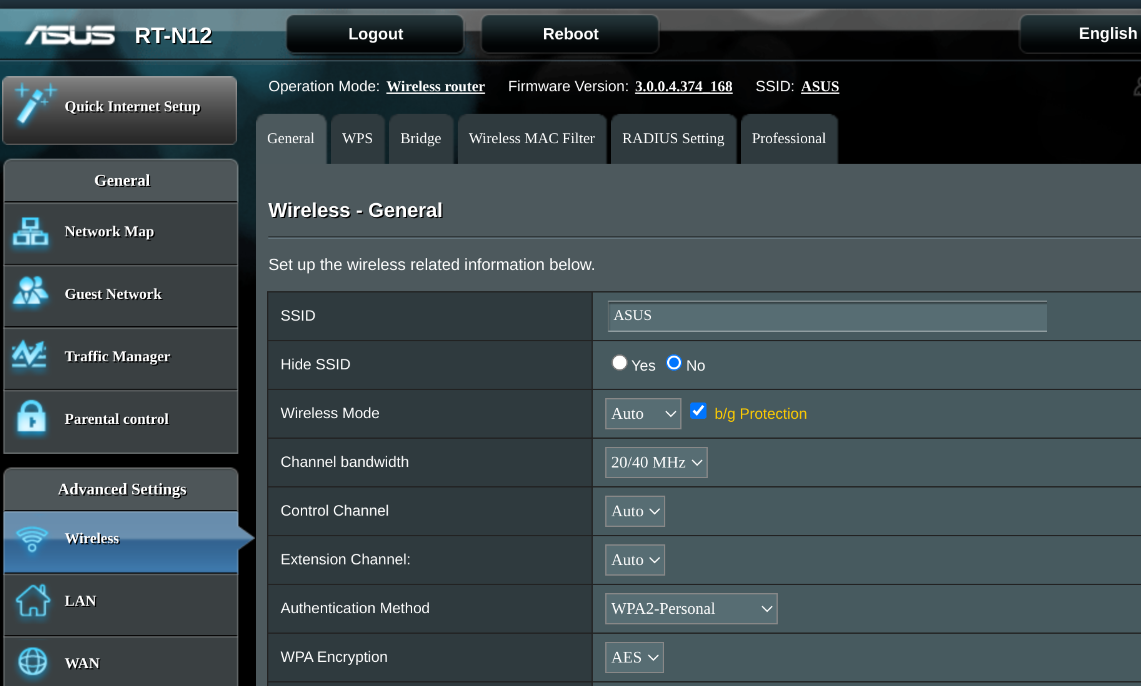Viewport: 1141px width, 686px height.
Task: Click the SSID text input field
Action: (826, 316)
